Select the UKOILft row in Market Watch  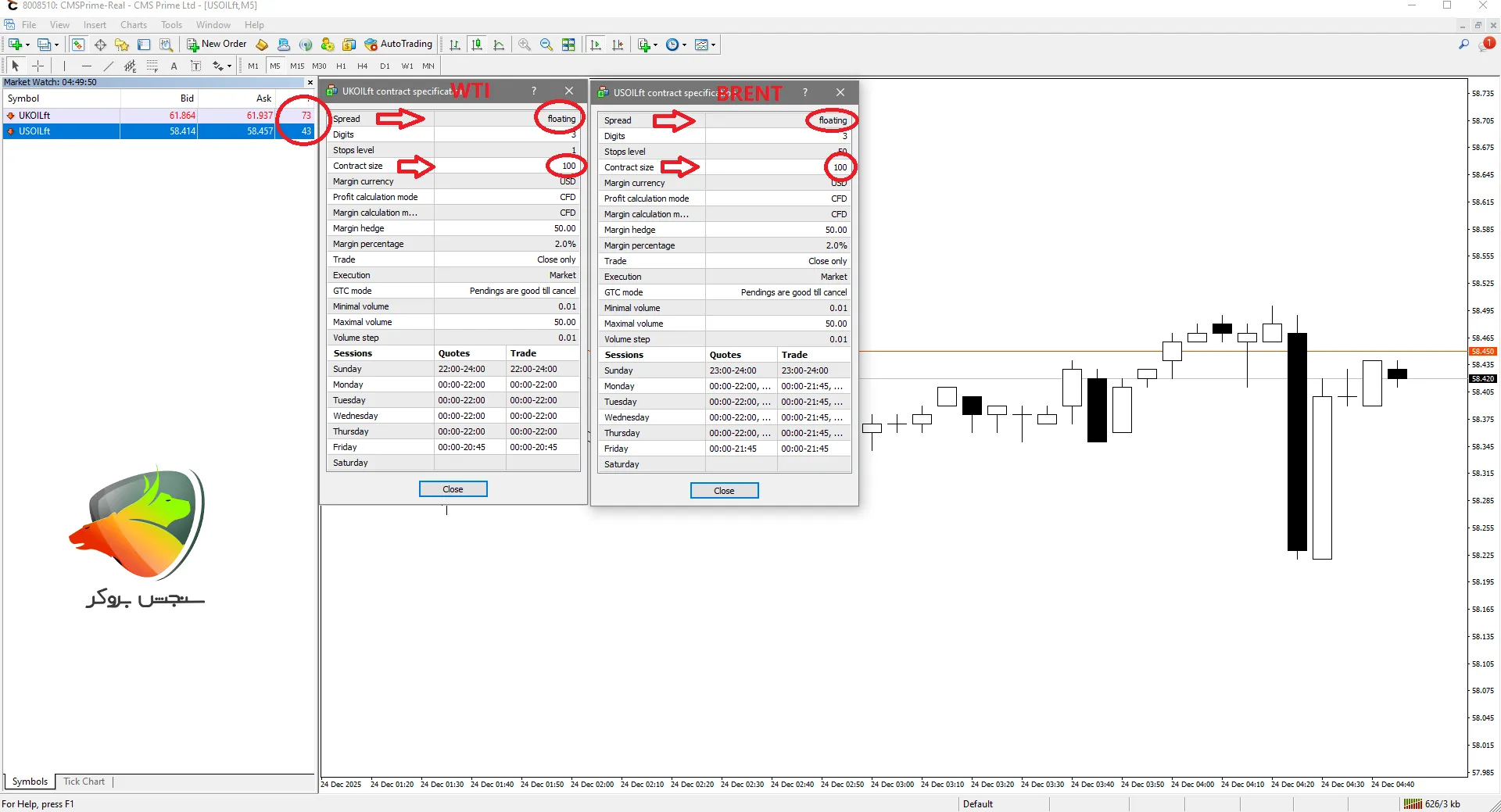tap(61, 116)
